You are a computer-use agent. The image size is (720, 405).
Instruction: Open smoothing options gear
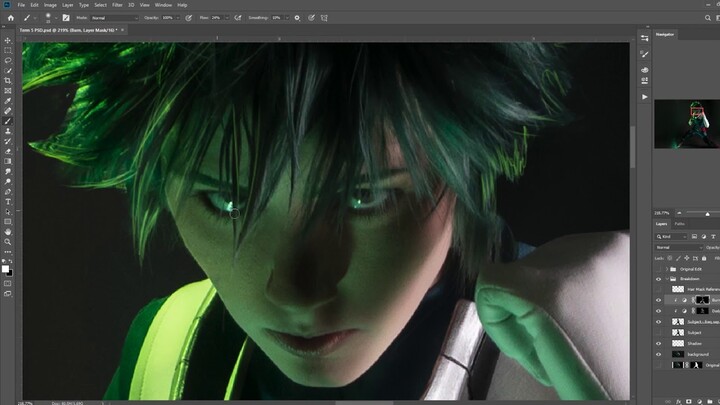coord(297,18)
